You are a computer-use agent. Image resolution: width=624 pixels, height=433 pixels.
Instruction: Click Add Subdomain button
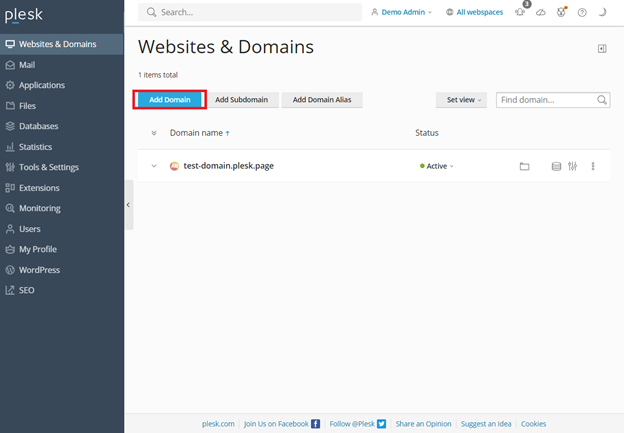click(242, 100)
